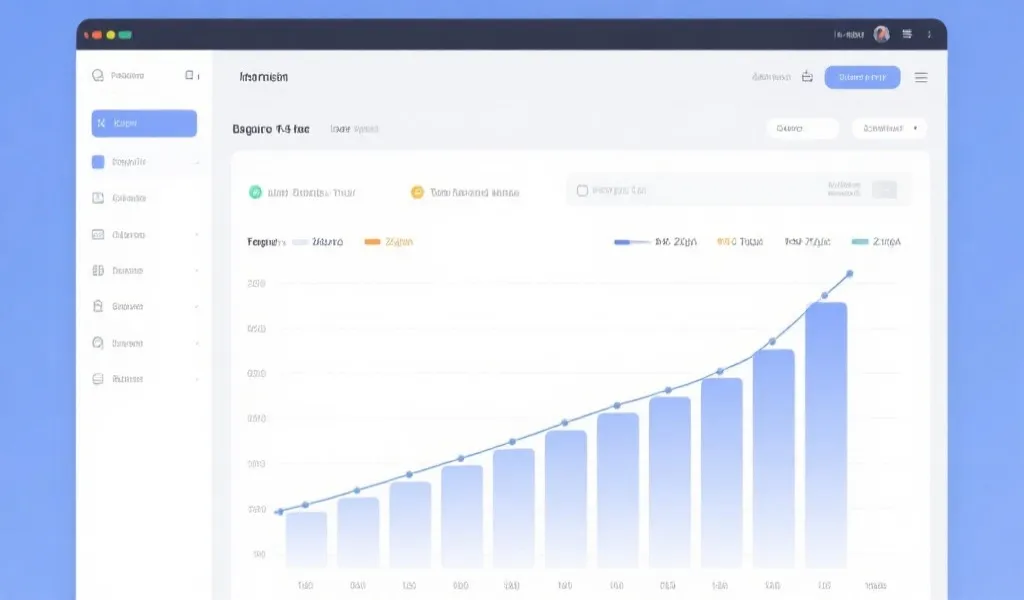Open the sidebar item with book columns icon
The image size is (1024, 600).
(98, 270)
